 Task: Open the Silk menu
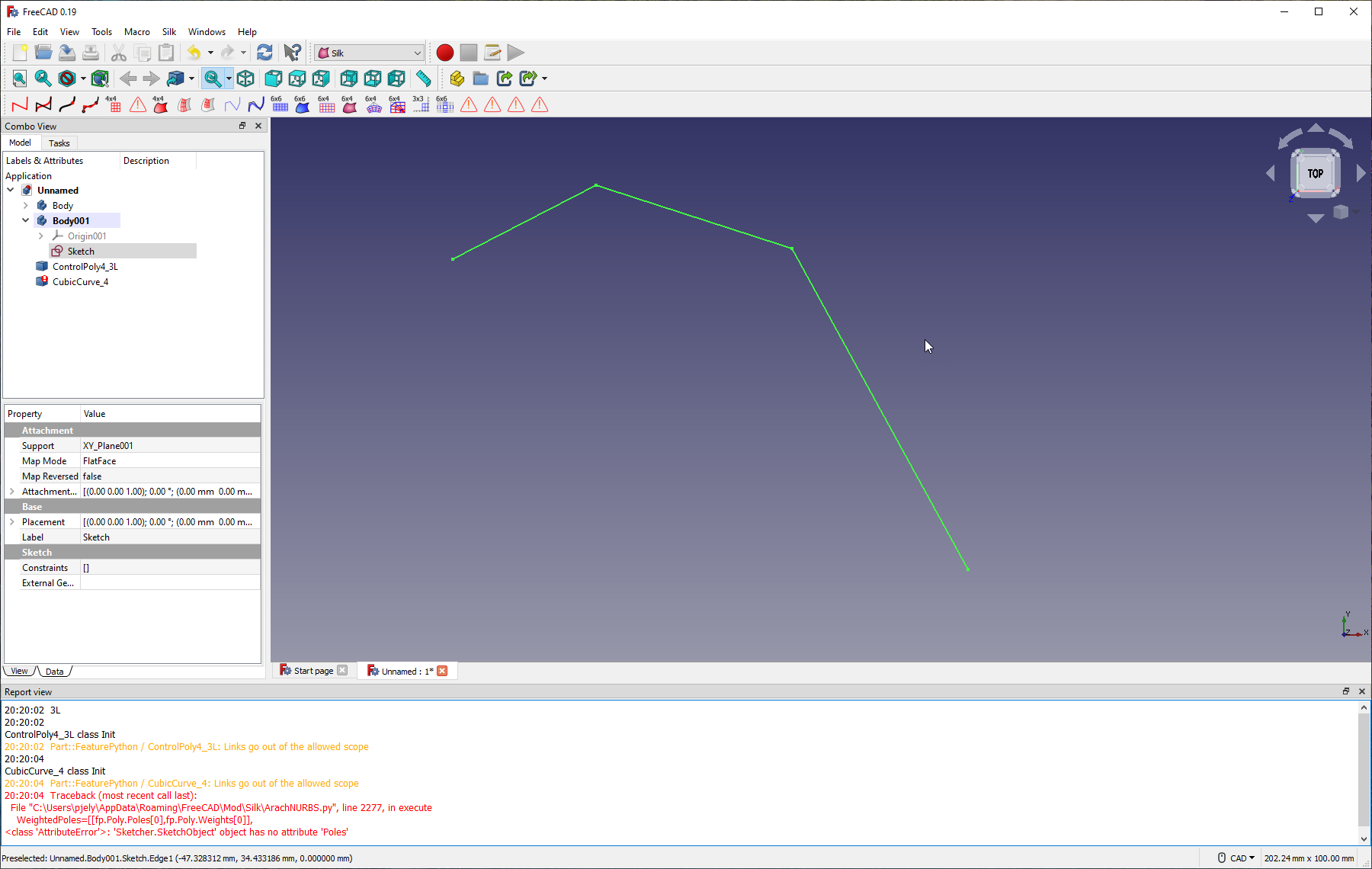pos(169,32)
